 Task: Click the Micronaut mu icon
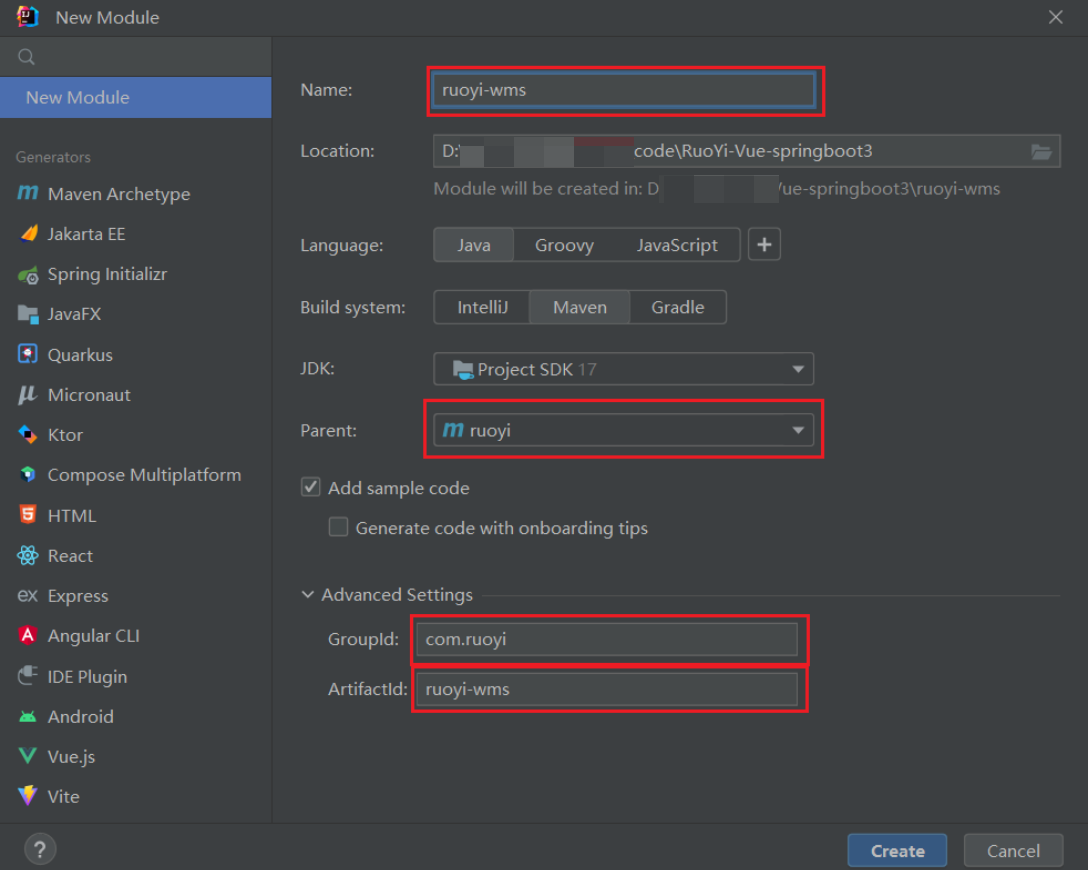27,395
